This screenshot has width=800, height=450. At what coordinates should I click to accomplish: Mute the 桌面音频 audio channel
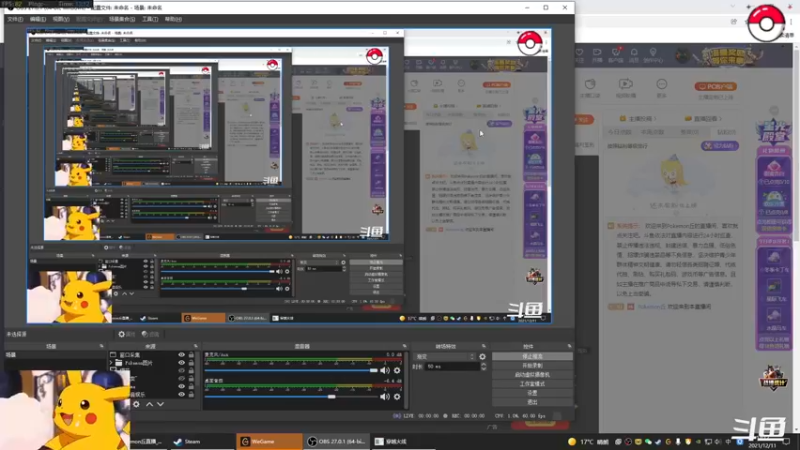tap(385, 396)
